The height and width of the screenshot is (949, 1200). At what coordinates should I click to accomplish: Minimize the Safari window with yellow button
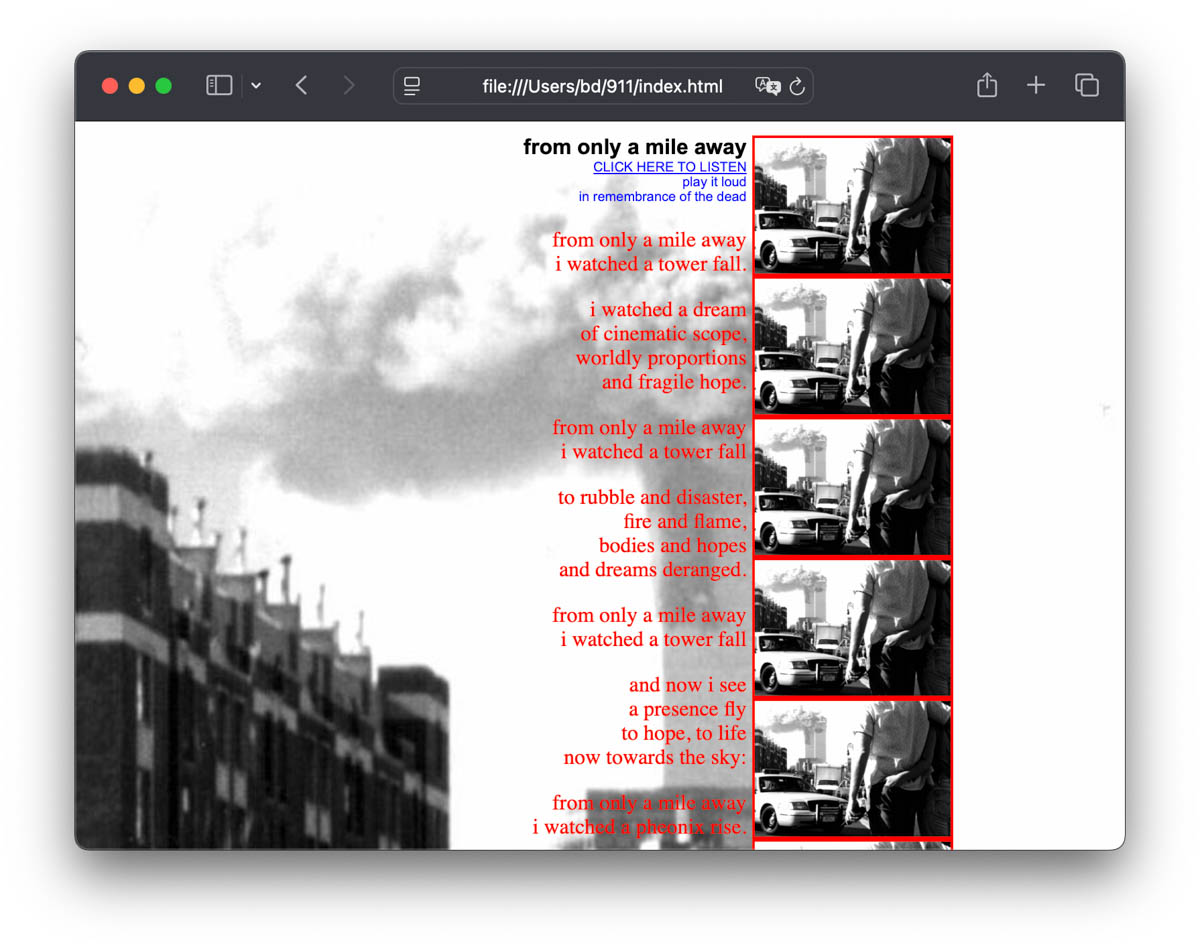(x=137, y=86)
